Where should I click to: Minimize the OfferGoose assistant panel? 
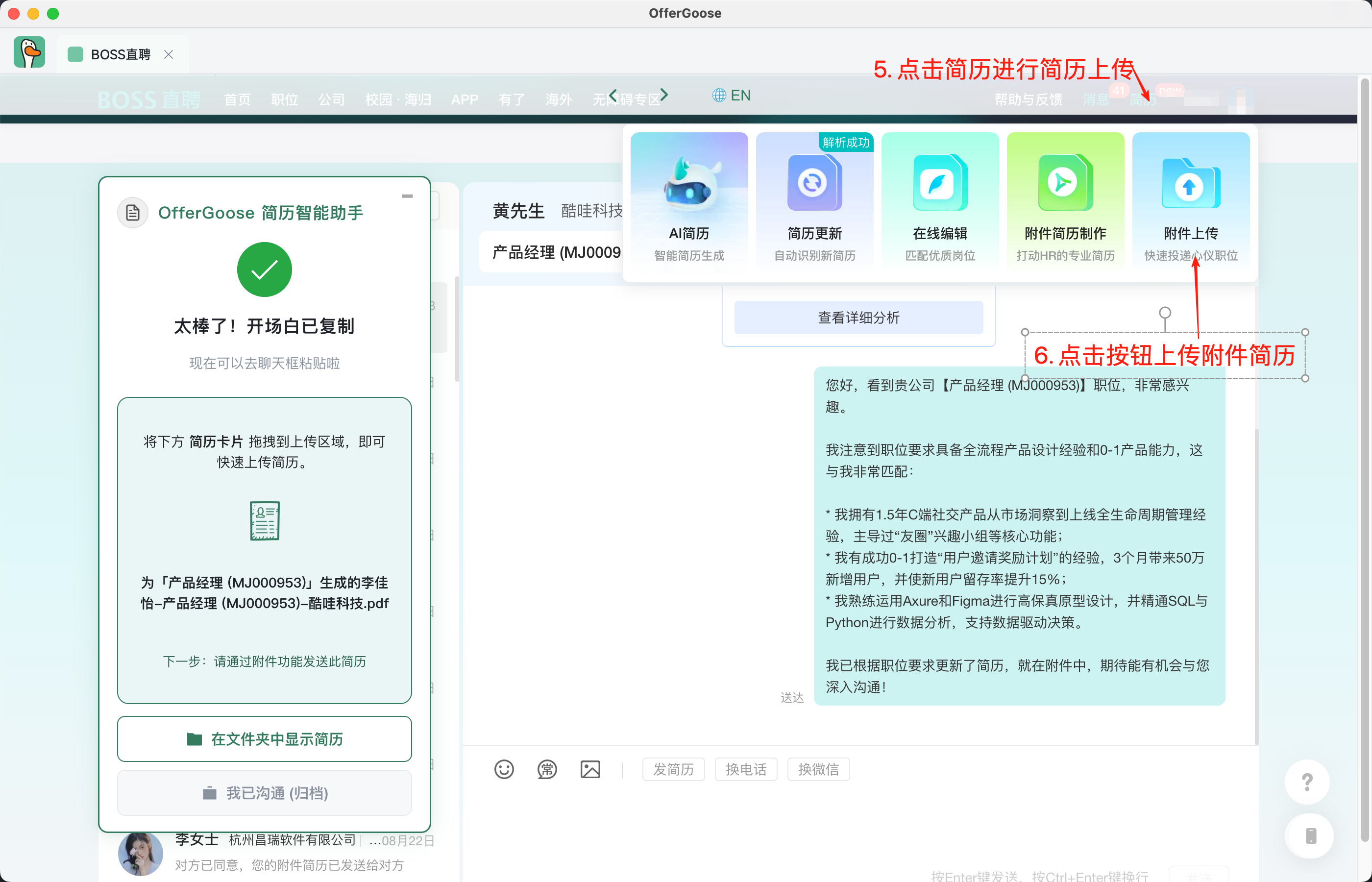coord(407,196)
